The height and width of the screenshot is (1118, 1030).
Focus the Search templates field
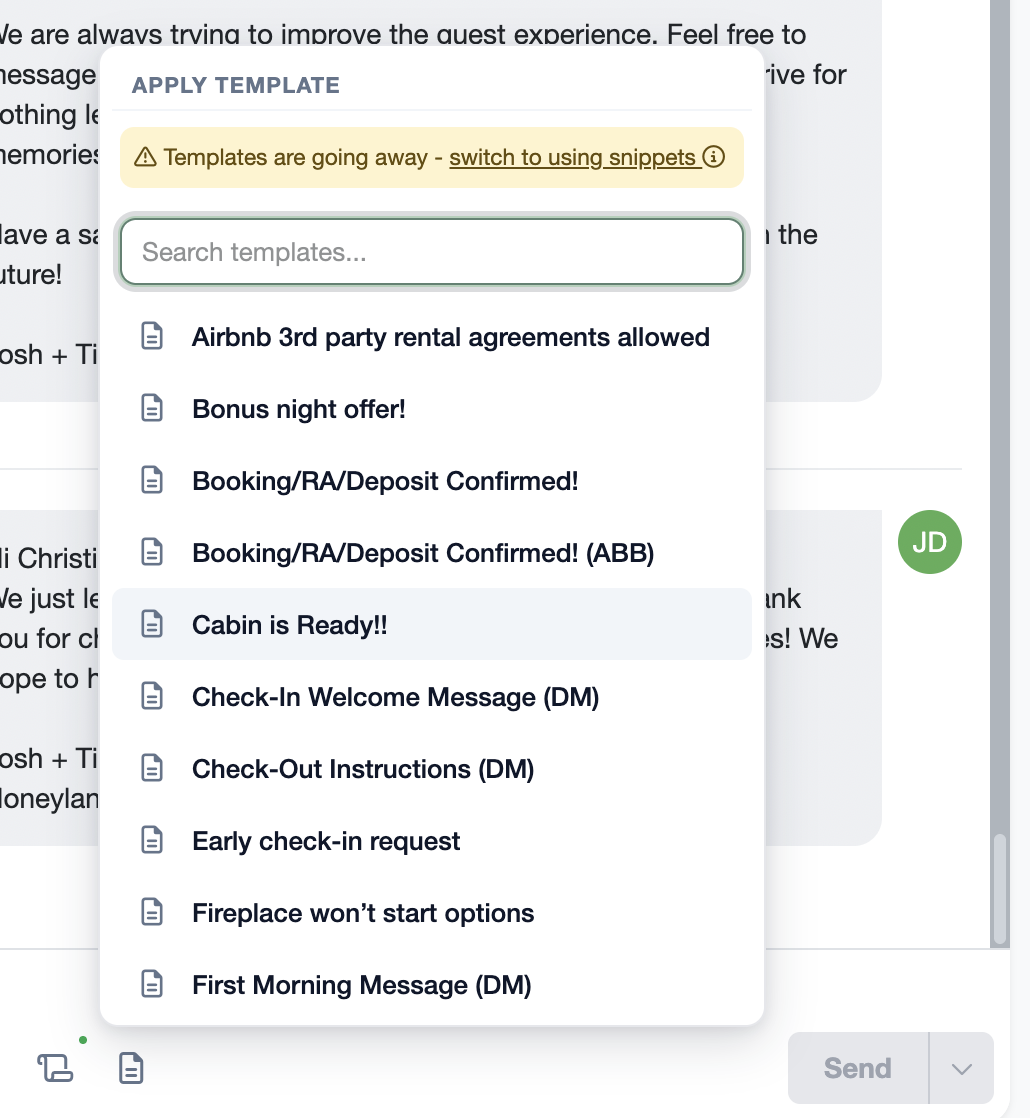[432, 252]
